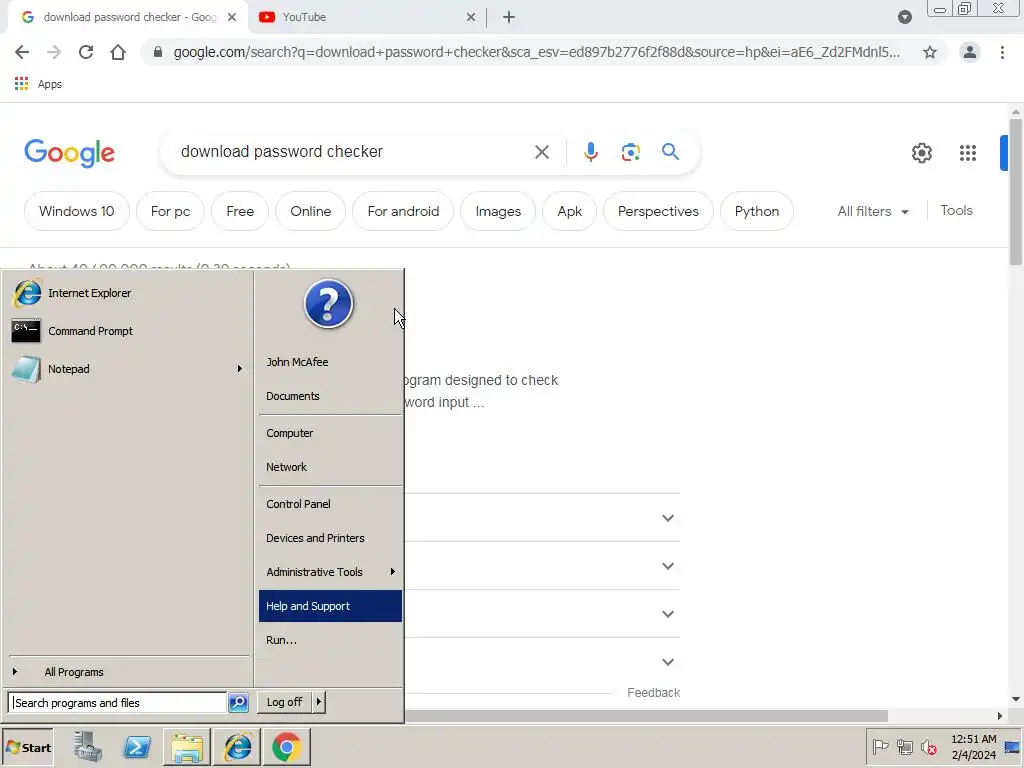The height and width of the screenshot is (768, 1024).
Task: Click the Start menu search button icon
Action: (238, 703)
